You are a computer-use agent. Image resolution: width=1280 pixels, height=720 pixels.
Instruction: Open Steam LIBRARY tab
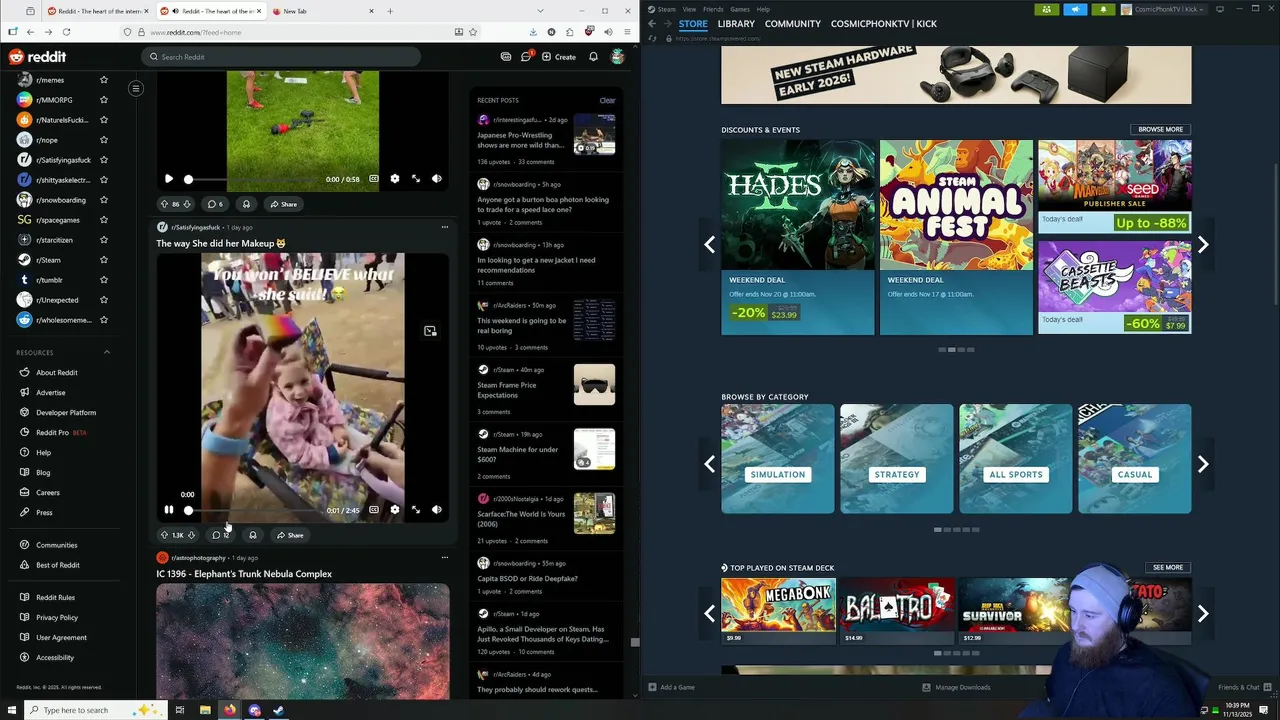click(736, 24)
